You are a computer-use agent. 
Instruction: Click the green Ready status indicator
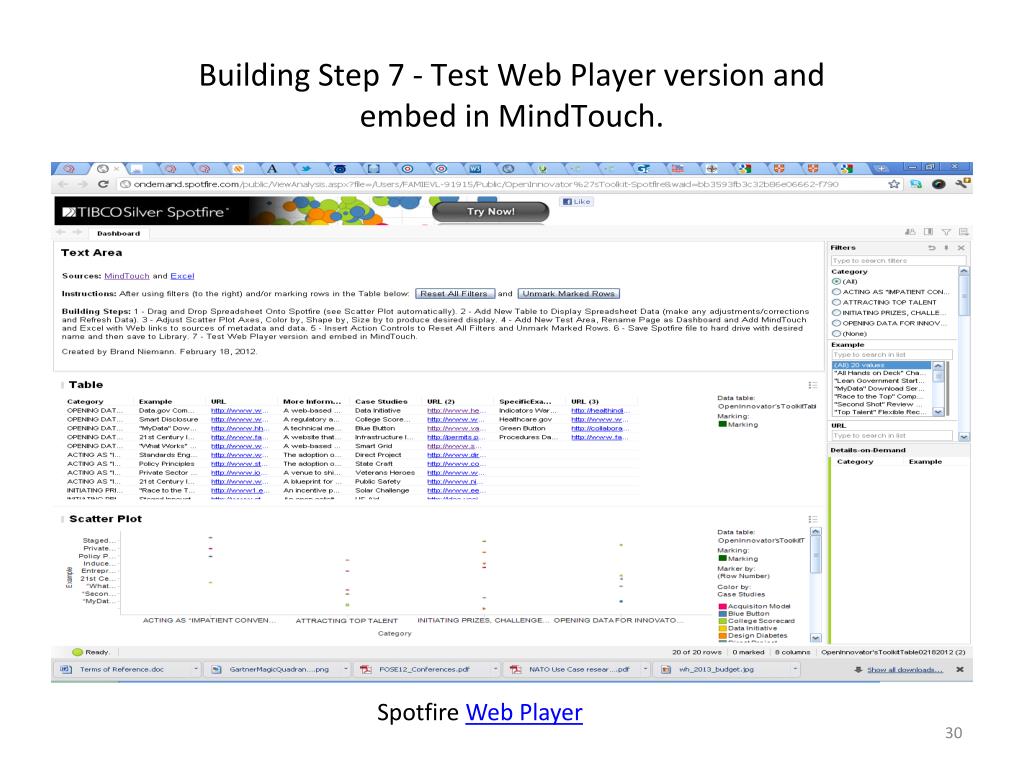pyautogui.click(x=77, y=652)
